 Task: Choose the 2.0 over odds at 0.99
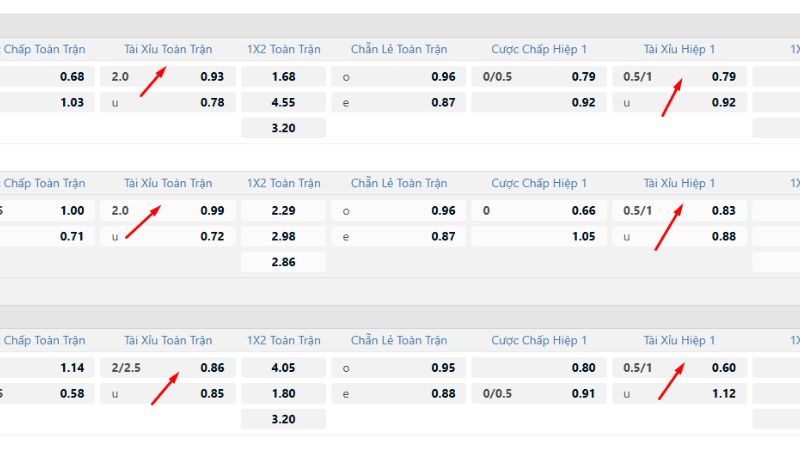click(211, 211)
